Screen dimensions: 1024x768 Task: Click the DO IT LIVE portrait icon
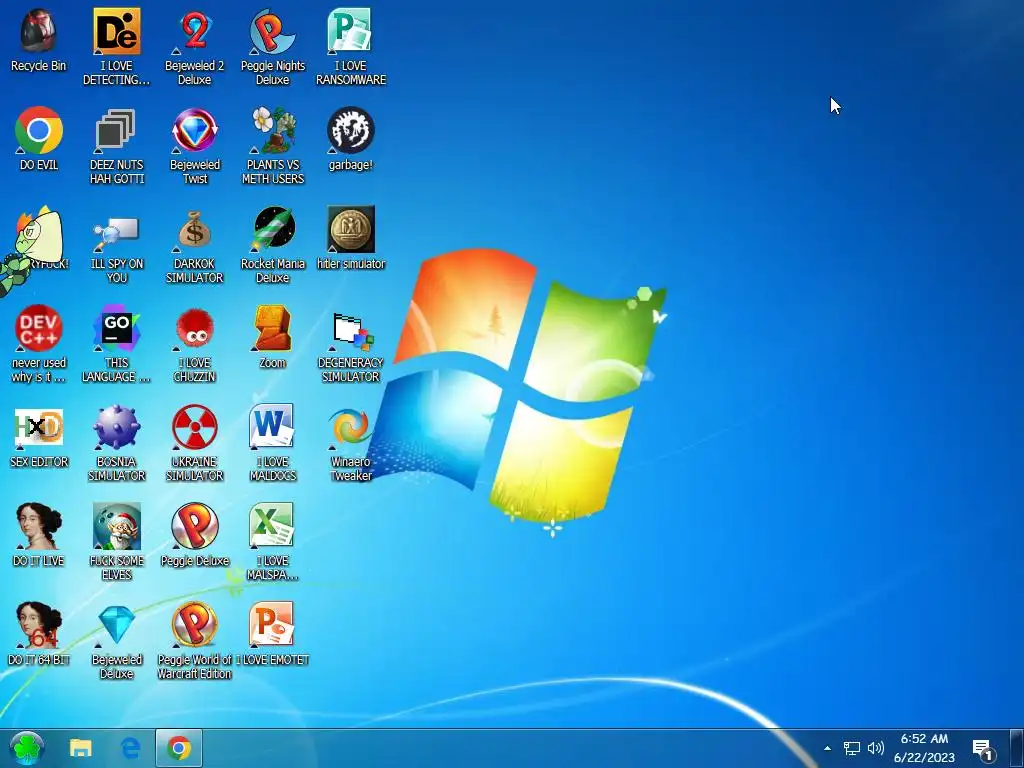(x=39, y=526)
